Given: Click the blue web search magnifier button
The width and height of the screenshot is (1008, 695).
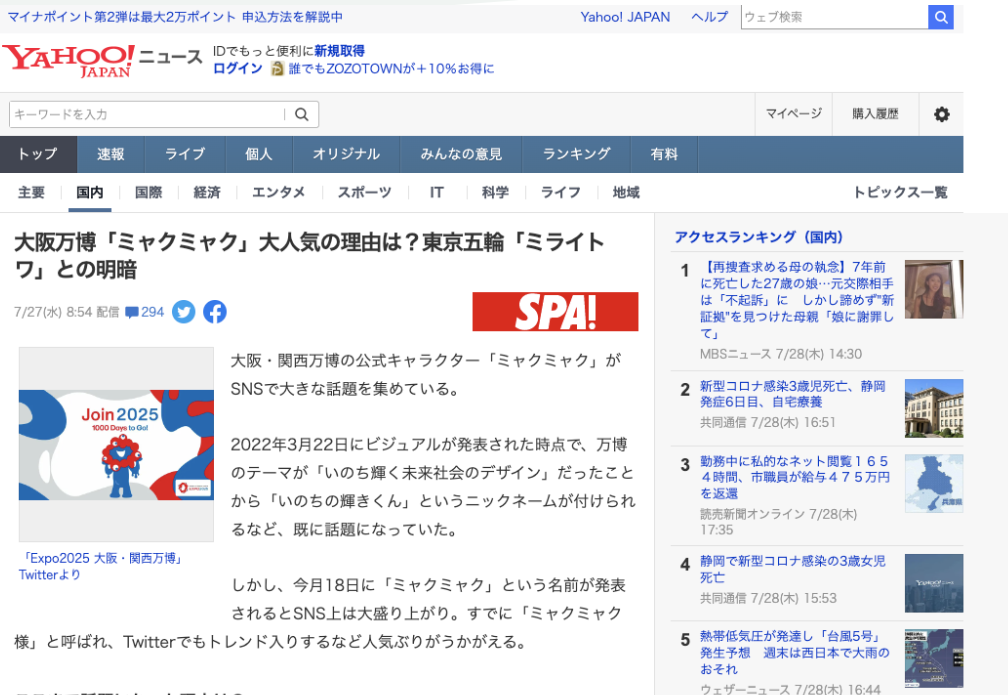Looking at the screenshot, I should point(940,17).
